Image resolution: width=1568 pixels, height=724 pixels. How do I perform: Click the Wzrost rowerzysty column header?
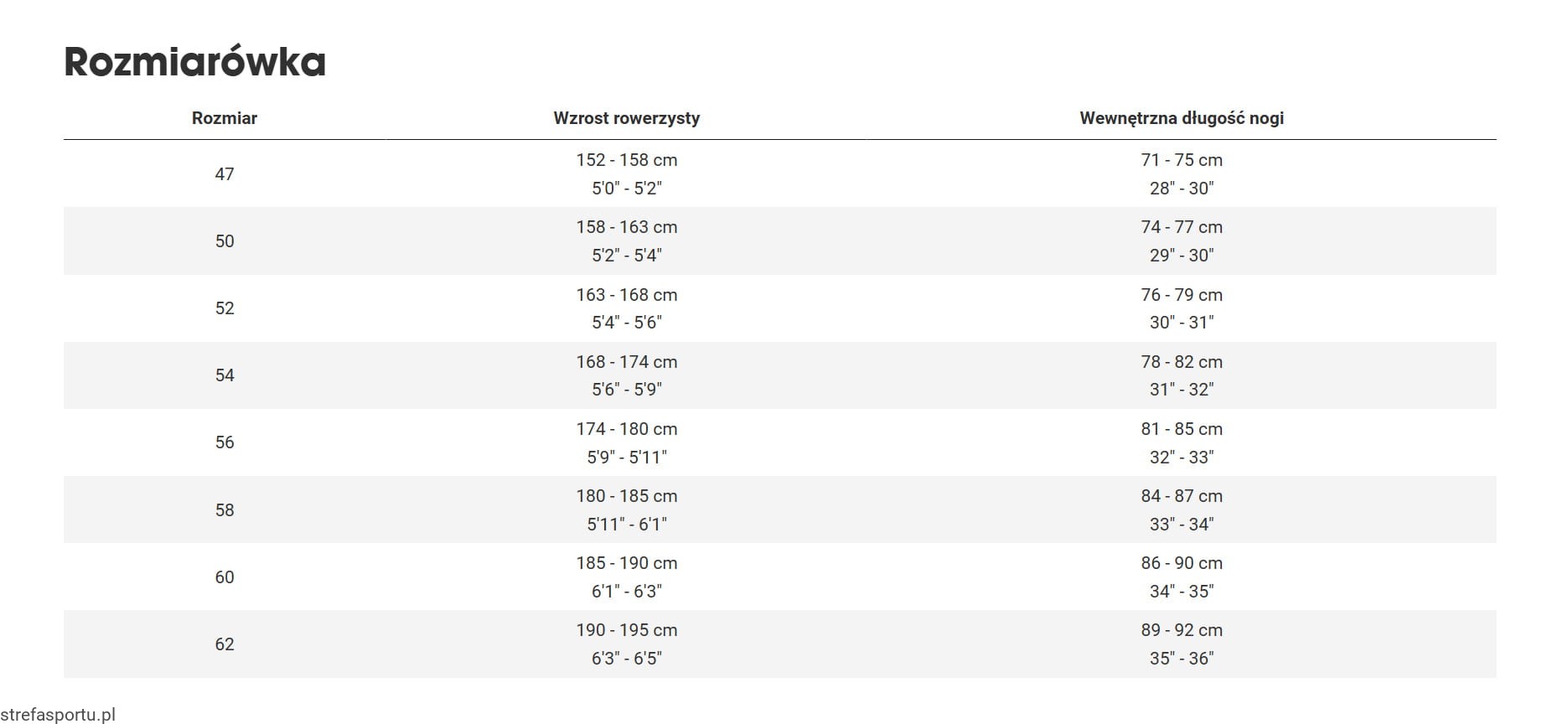(x=626, y=118)
